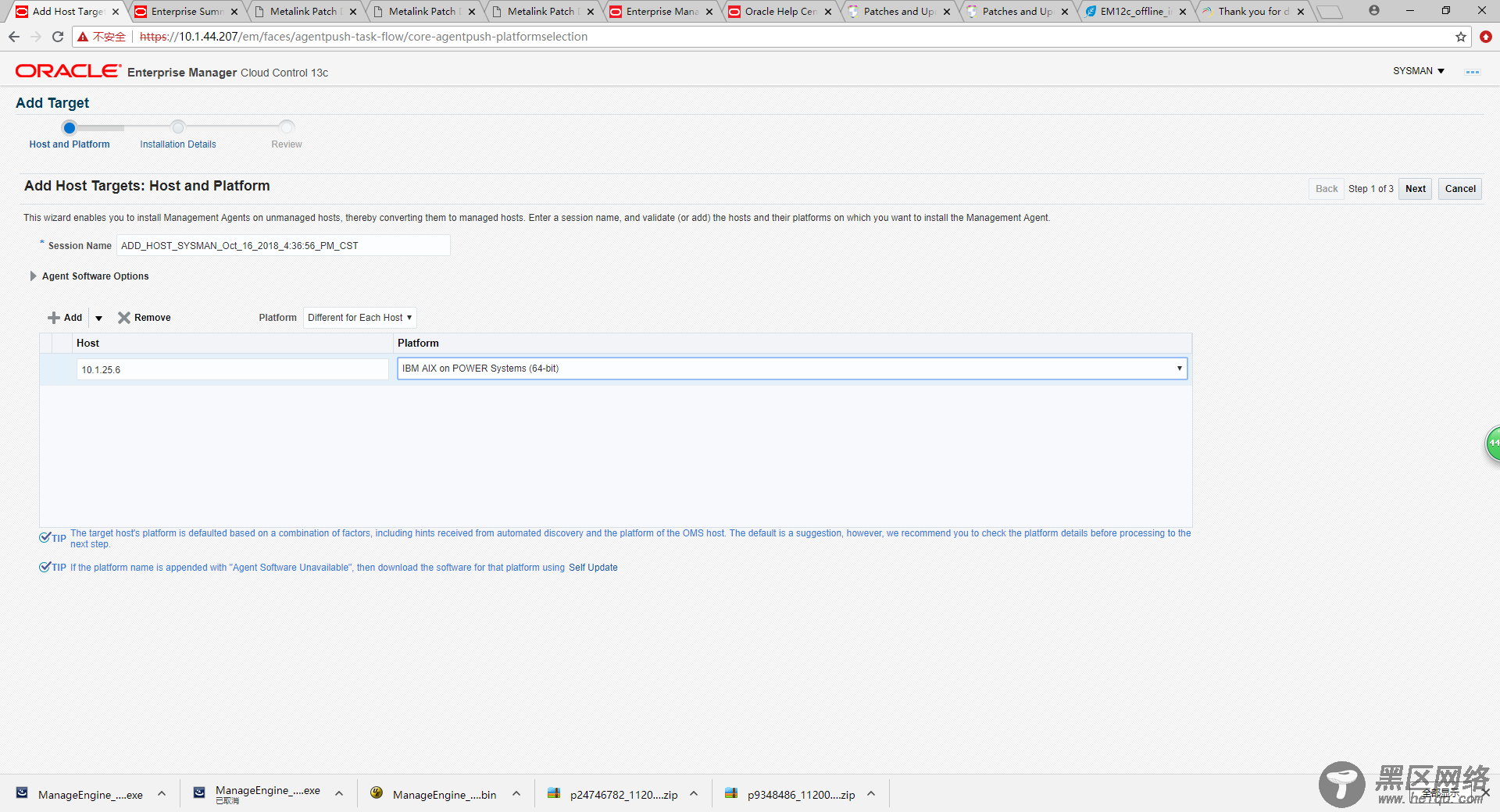The width and height of the screenshot is (1500, 812).
Task: Click the not-secure warning triangle icon
Action: (83, 37)
